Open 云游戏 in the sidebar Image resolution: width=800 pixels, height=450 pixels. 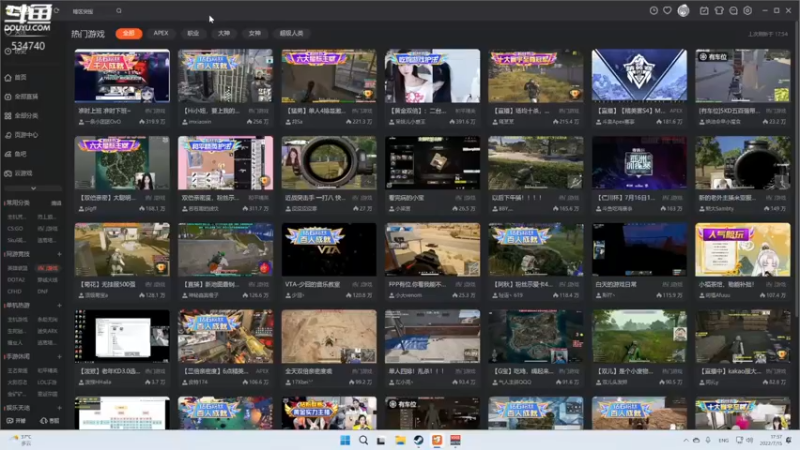click(x=19, y=173)
